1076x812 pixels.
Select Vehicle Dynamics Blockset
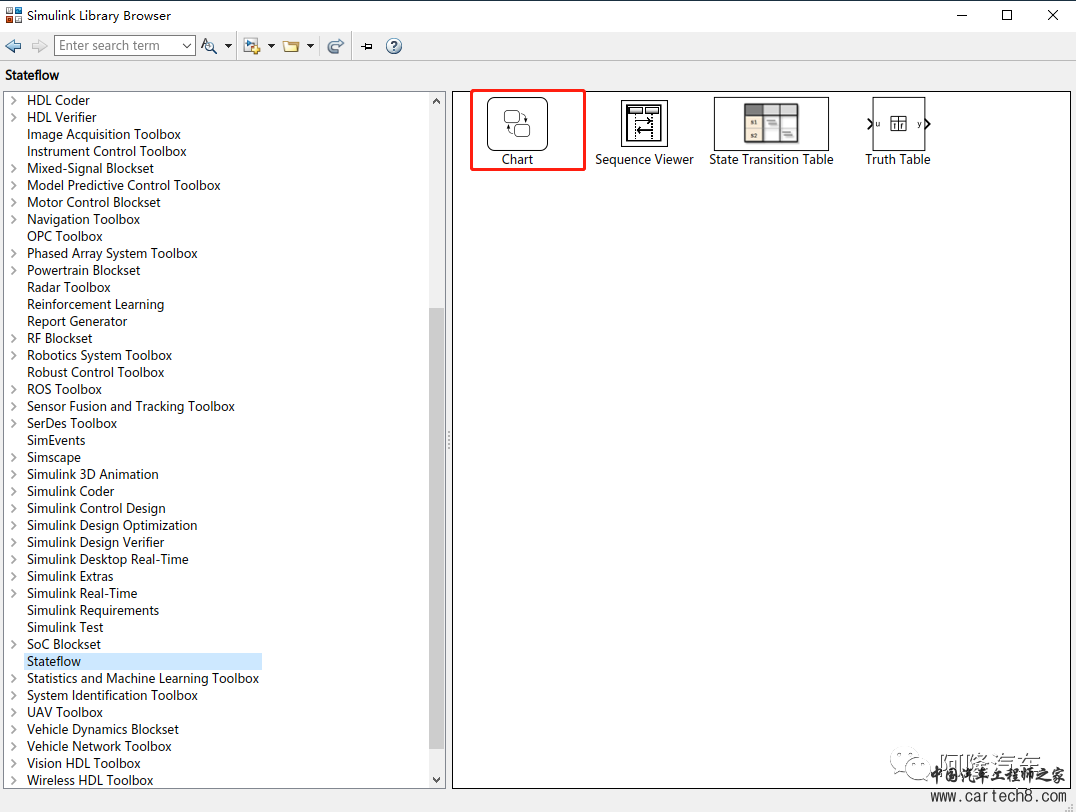102,729
